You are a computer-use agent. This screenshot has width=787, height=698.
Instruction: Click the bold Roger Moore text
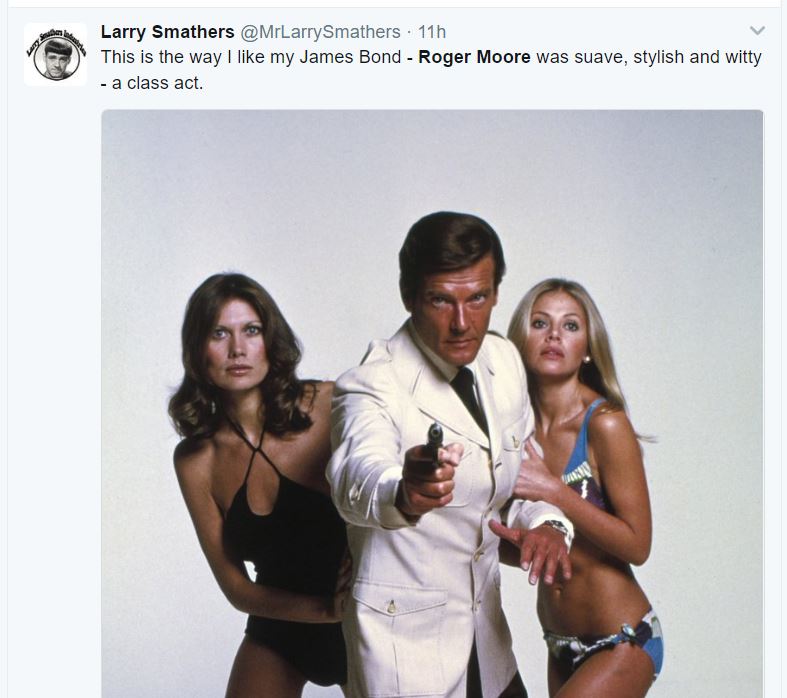tap(474, 57)
